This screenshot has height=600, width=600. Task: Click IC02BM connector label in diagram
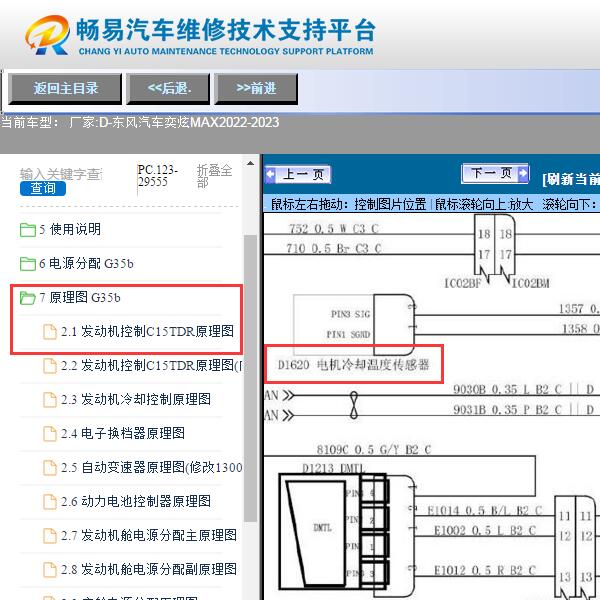pyautogui.click(x=531, y=284)
